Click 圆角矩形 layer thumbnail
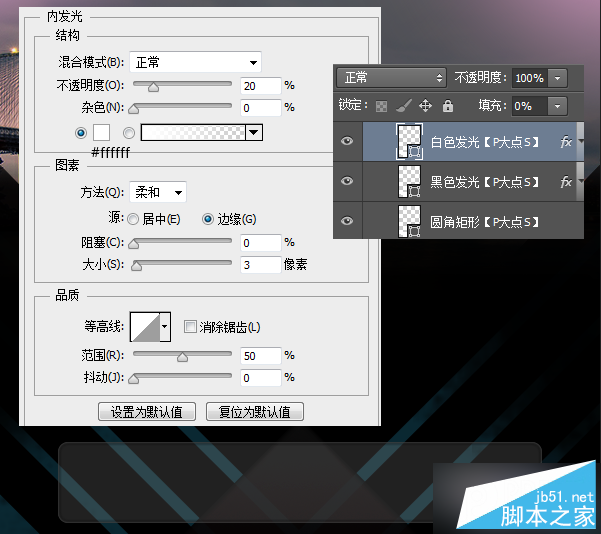The height and width of the screenshot is (534, 601). click(409, 221)
